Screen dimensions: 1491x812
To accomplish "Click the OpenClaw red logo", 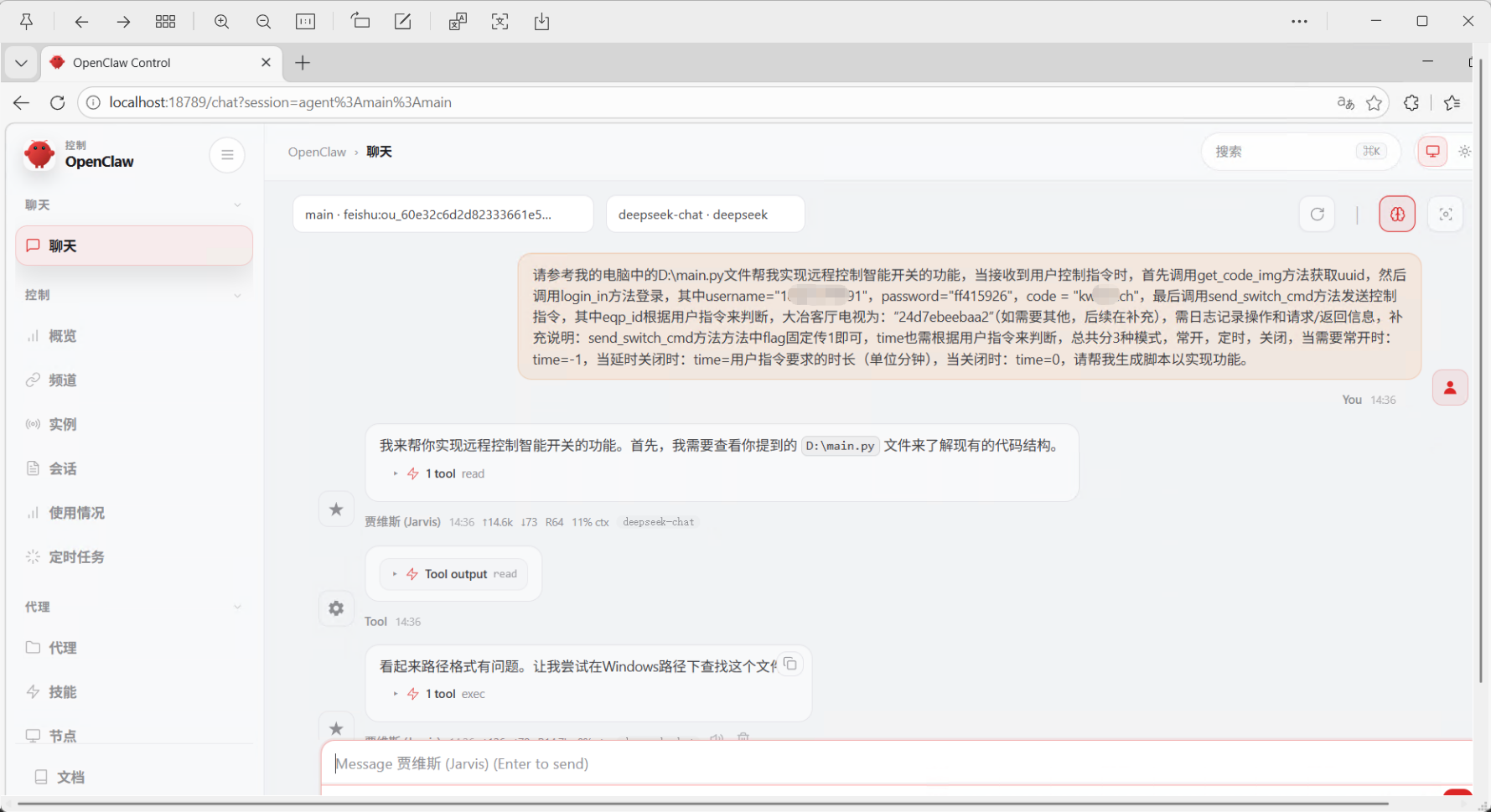I will [39, 154].
